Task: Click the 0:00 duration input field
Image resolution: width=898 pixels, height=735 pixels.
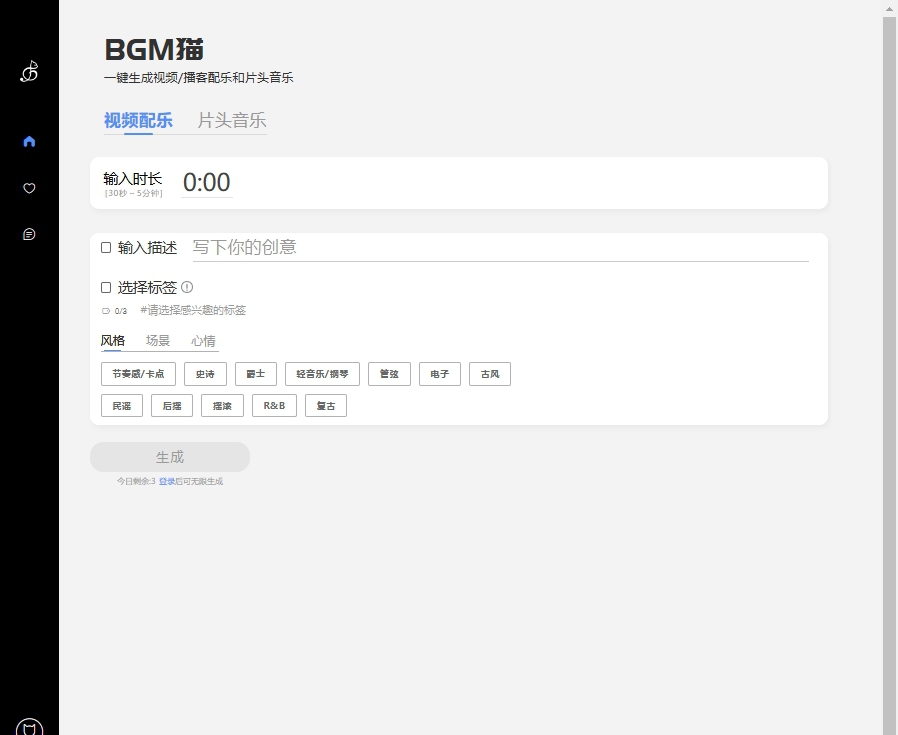Action: [x=207, y=183]
